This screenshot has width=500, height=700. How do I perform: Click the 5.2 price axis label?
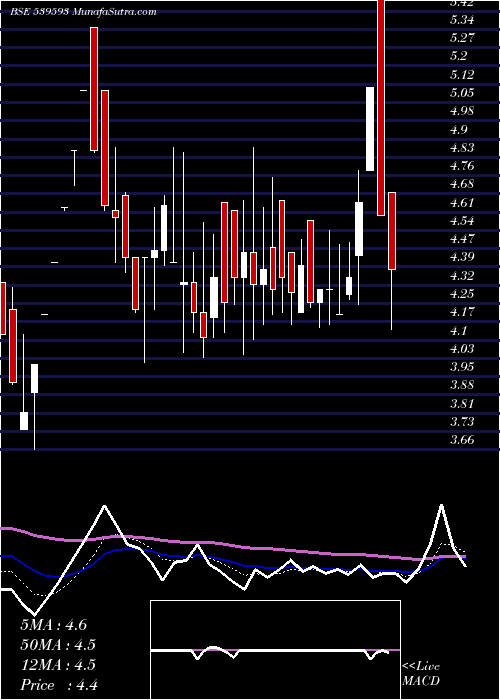(459, 56)
